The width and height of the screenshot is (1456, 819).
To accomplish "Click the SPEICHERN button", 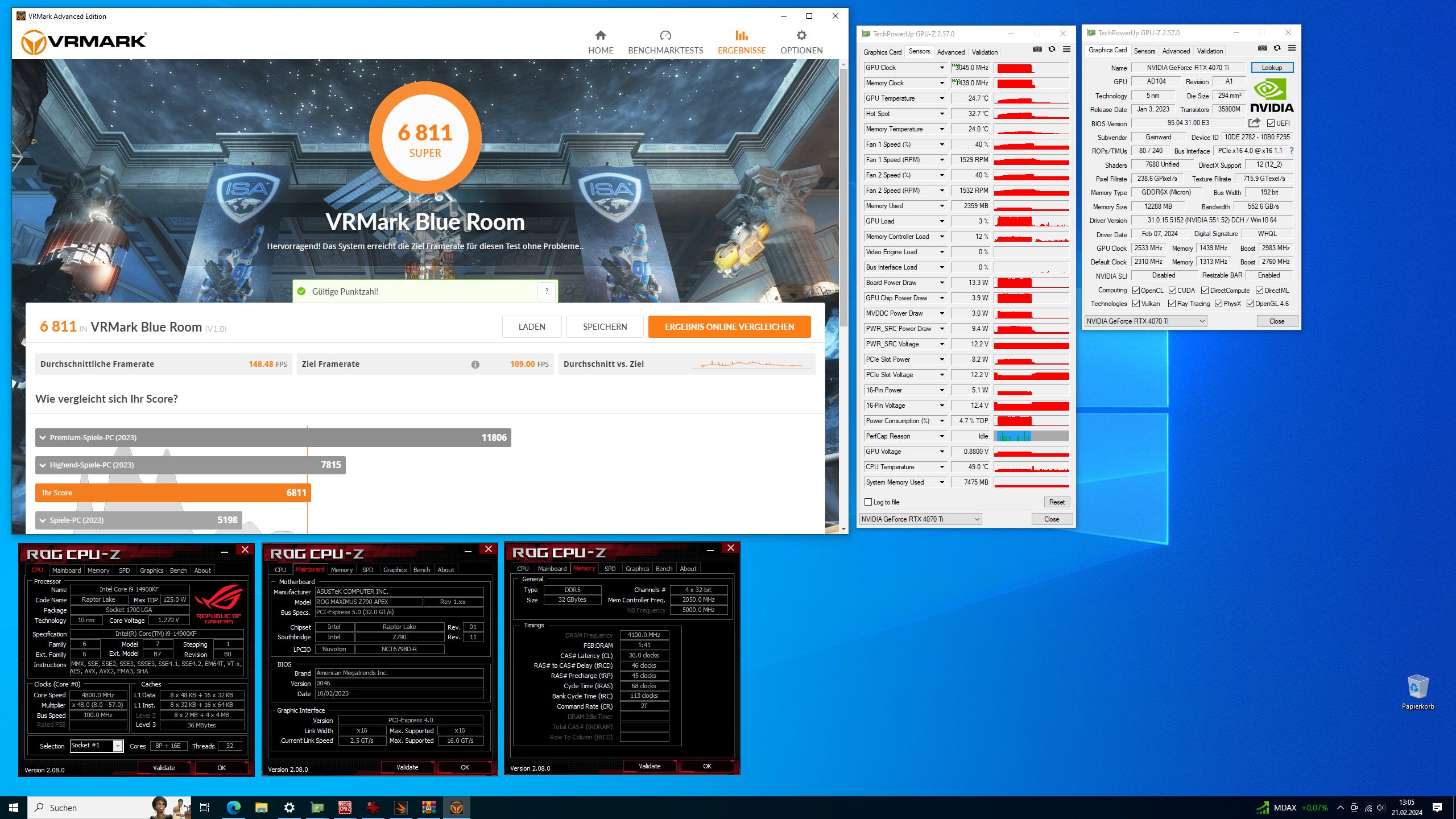I will click(x=605, y=327).
